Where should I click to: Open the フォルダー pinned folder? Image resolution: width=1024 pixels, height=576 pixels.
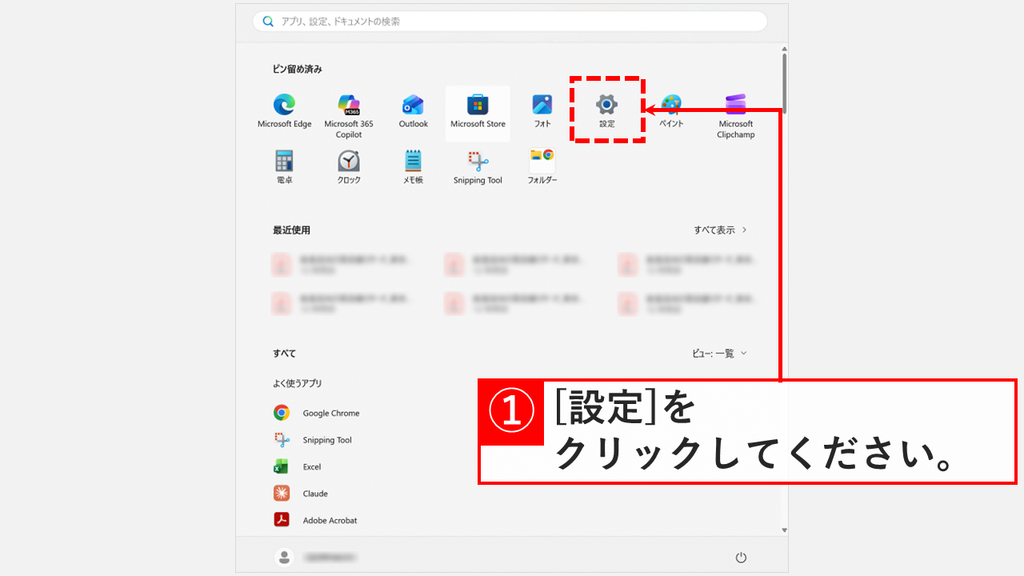542,167
